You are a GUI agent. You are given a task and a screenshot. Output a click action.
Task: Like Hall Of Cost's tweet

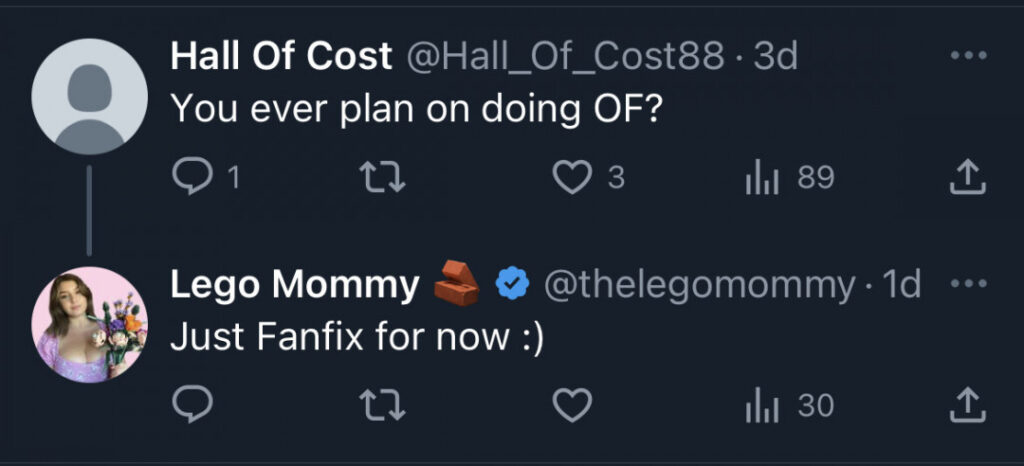pos(573,178)
